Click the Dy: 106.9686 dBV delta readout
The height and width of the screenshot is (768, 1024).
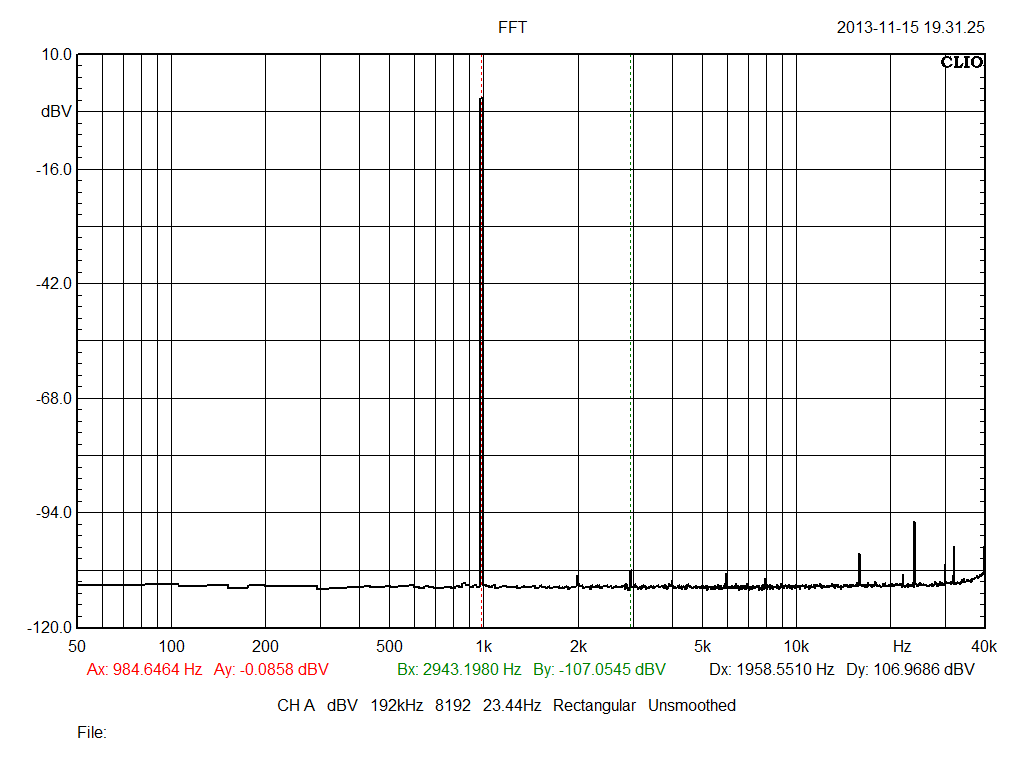(x=910, y=669)
